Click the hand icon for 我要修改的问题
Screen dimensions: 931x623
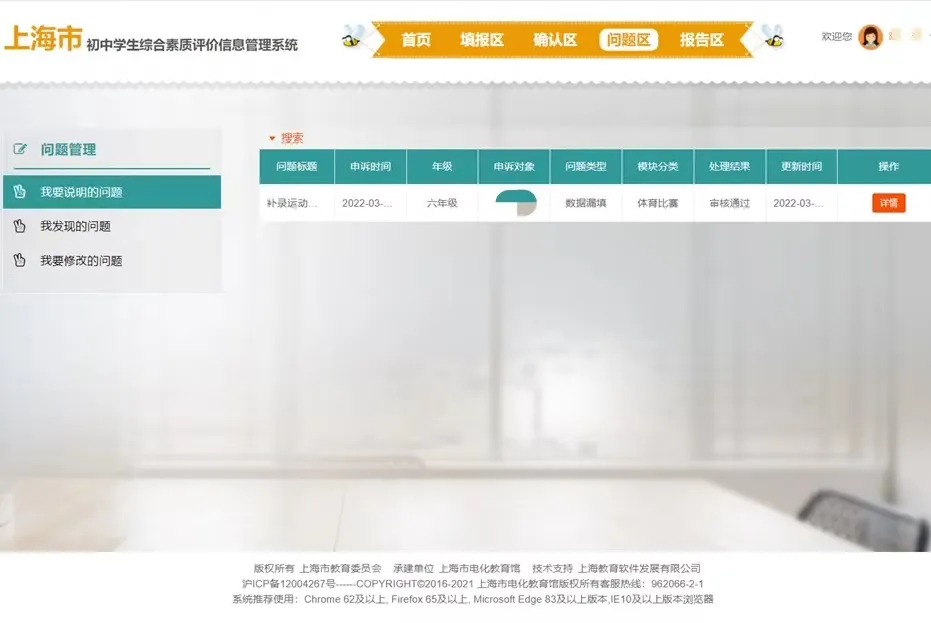(x=18, y=260)
